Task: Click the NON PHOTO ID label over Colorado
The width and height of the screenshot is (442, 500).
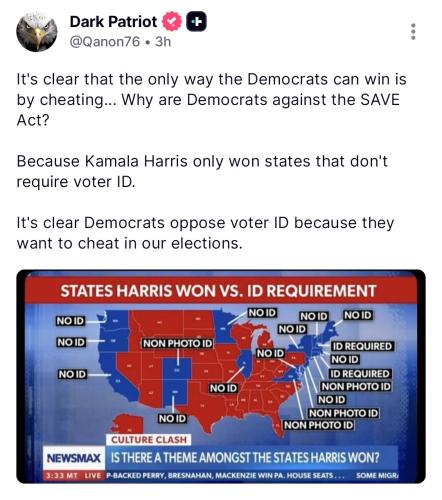Action: pos(178,343)
